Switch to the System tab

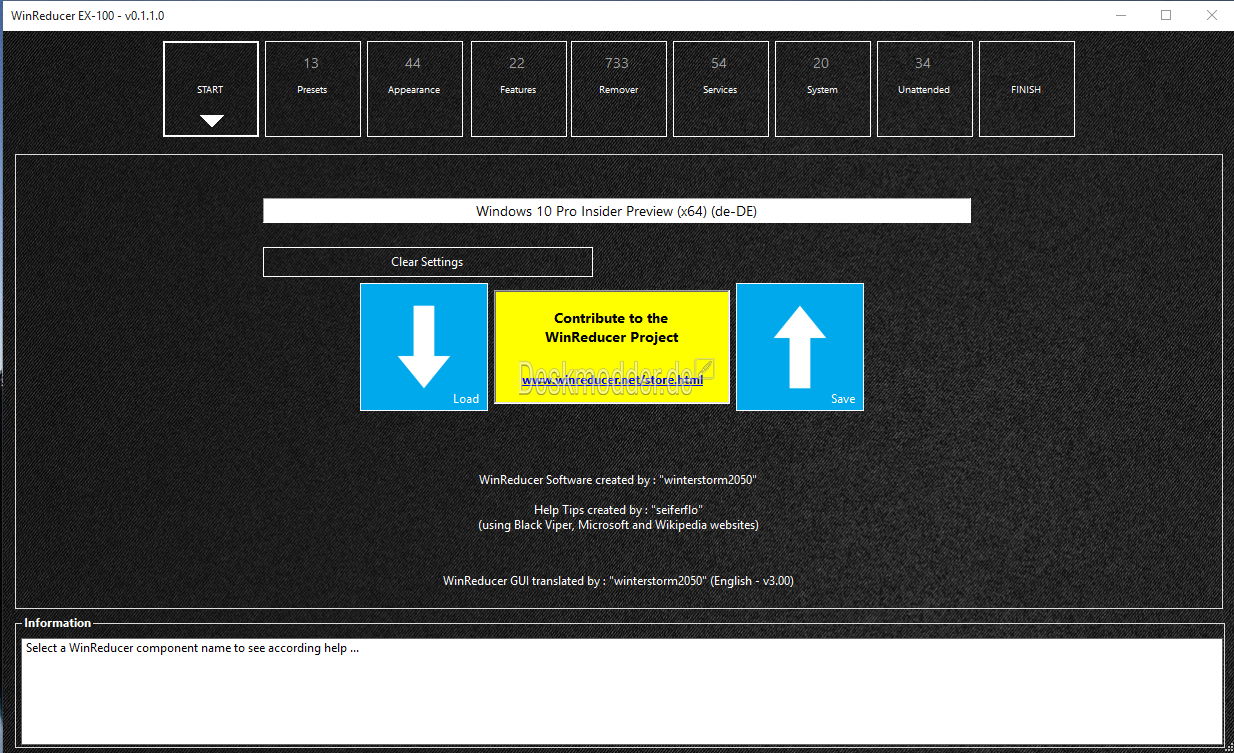823,89
